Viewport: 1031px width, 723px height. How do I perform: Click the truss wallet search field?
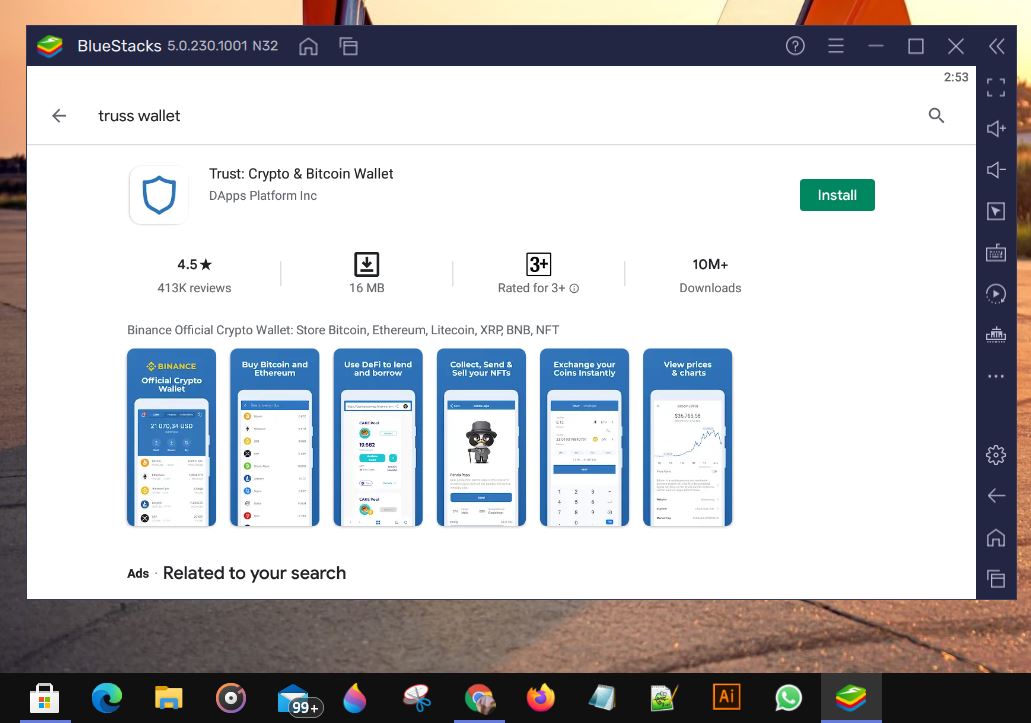pos(139,116)
